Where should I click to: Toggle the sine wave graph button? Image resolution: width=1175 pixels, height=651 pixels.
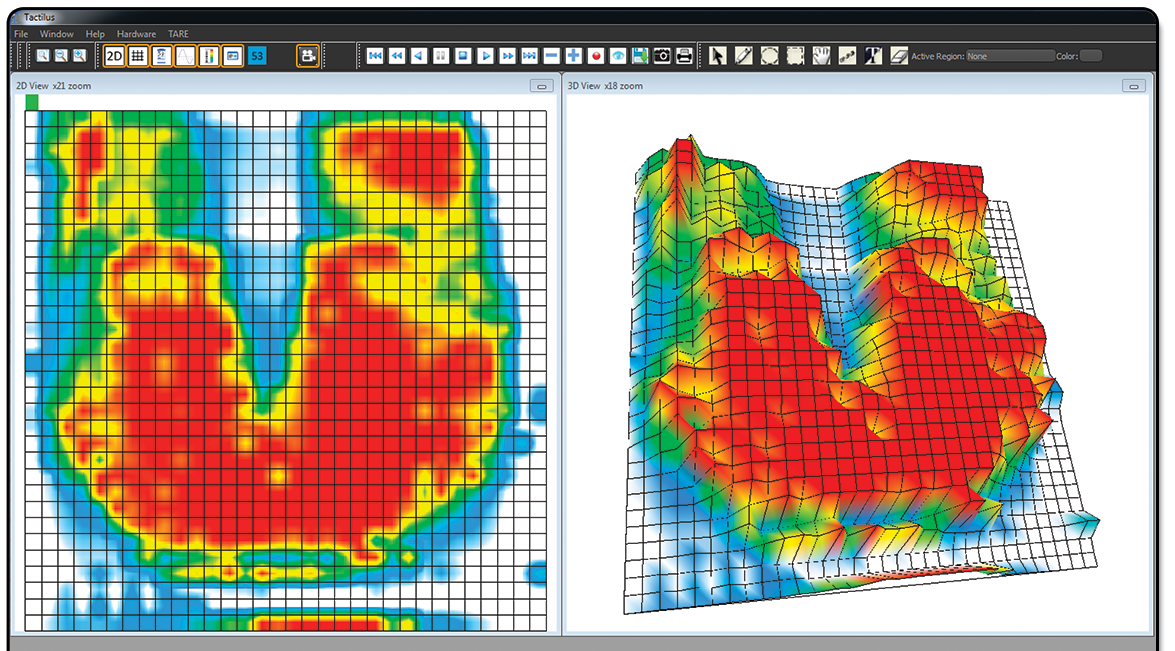click(185, 55)
